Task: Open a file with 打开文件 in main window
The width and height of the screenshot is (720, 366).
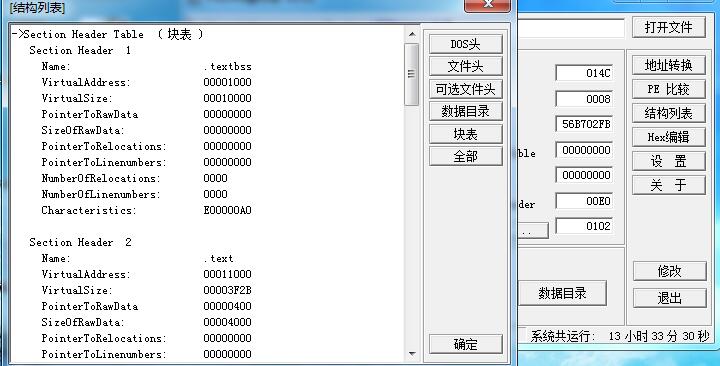Action: pos(669,28)
